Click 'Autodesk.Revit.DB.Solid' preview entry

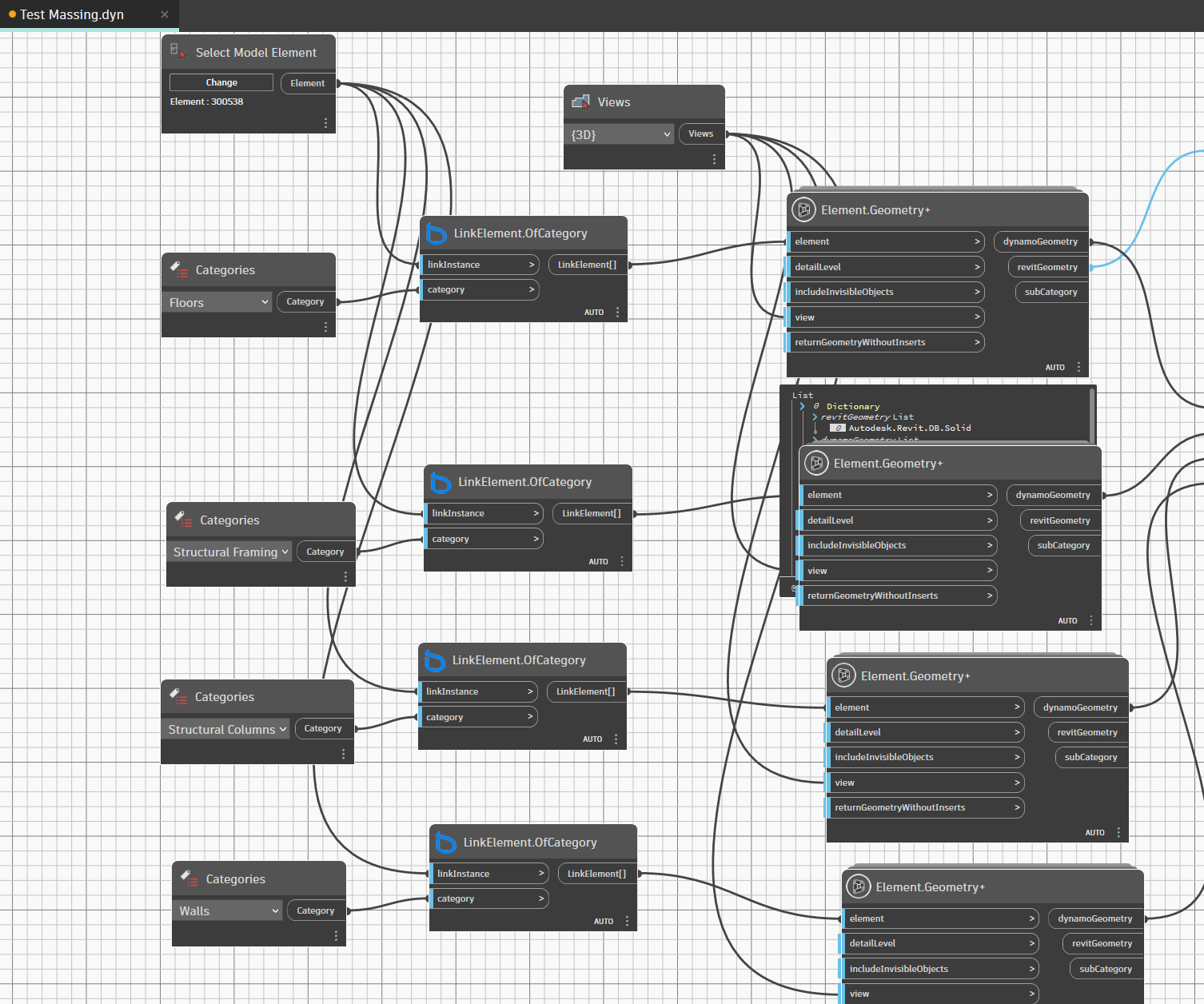[910, 428]
